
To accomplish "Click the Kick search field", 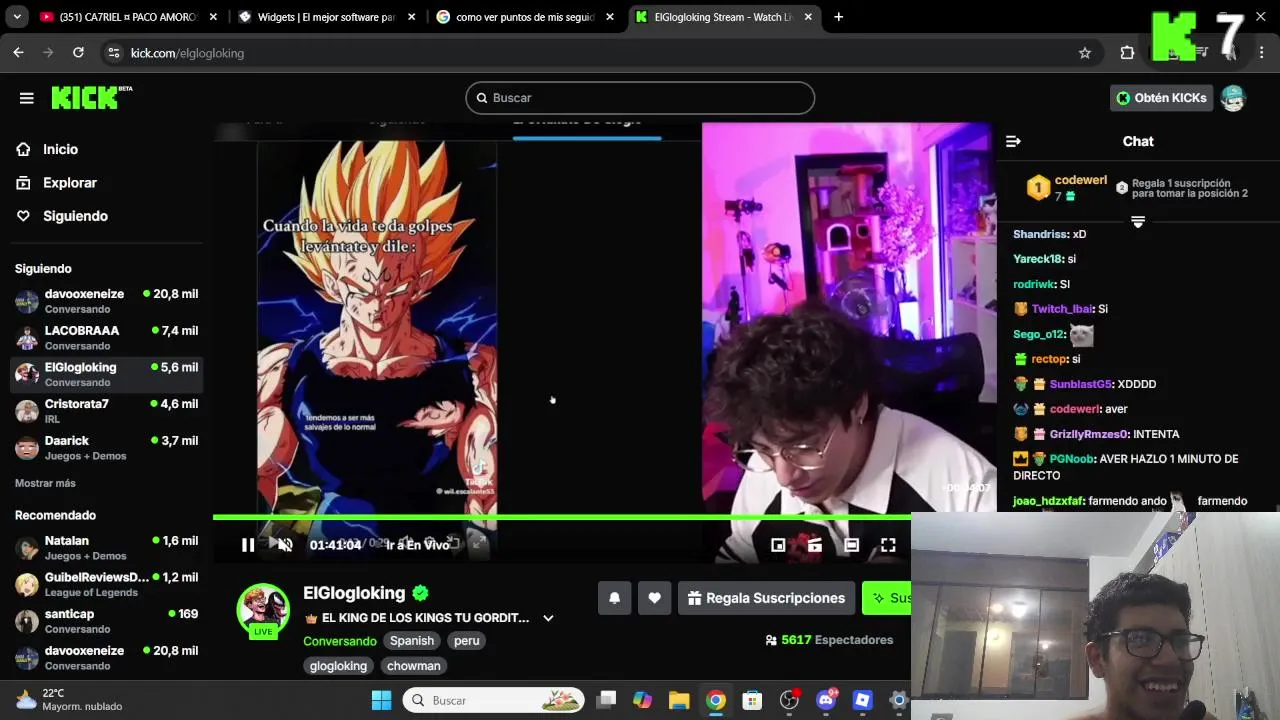I will (640, 98).
